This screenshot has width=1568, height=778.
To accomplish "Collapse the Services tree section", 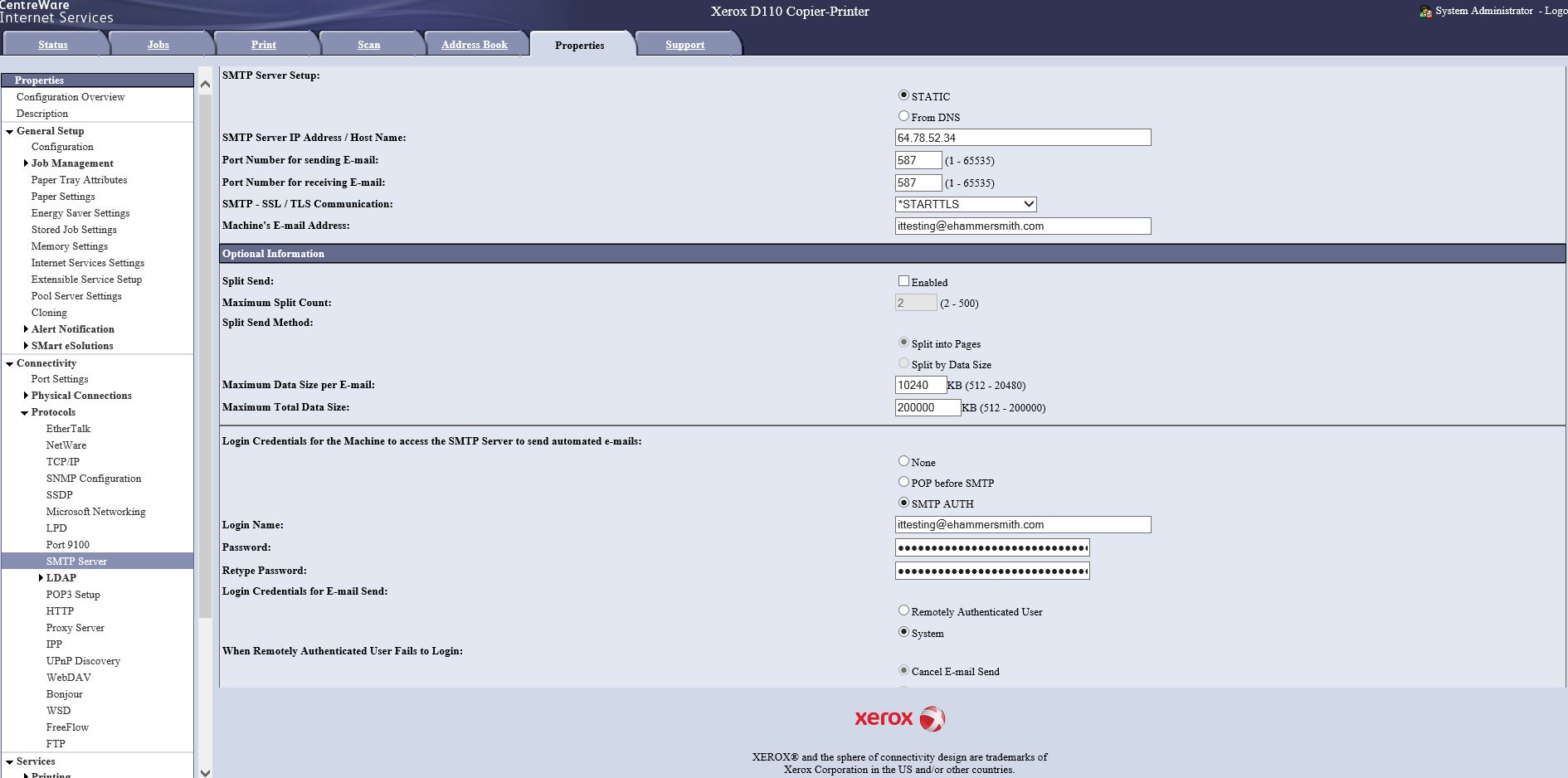I will pyautogui.click(x=9, y=761).
